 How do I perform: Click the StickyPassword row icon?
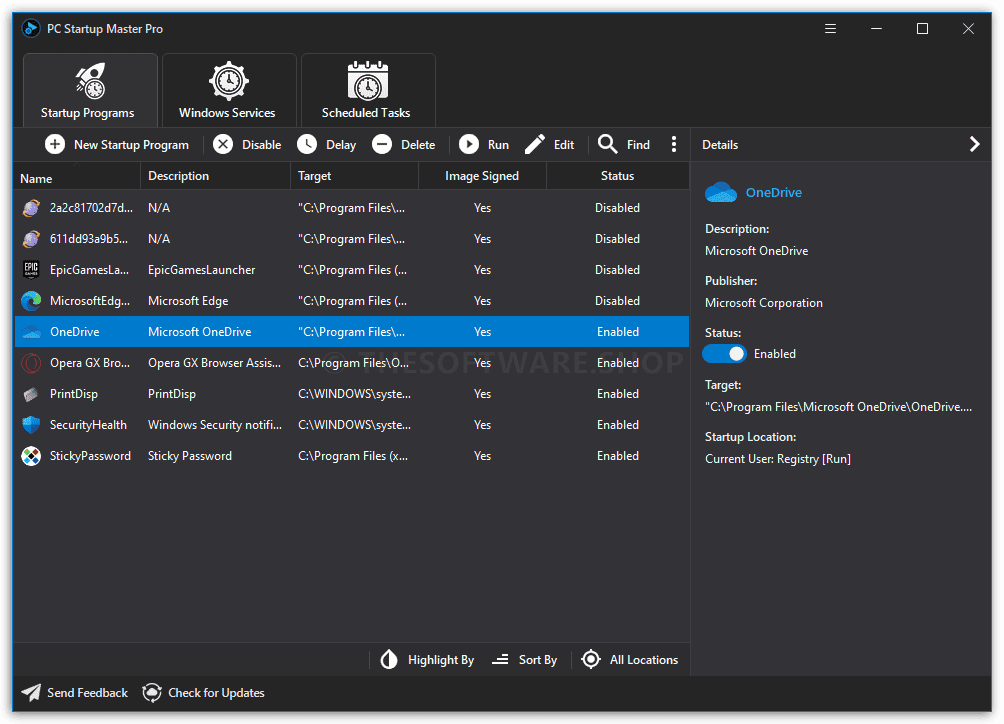click(31, 456)
